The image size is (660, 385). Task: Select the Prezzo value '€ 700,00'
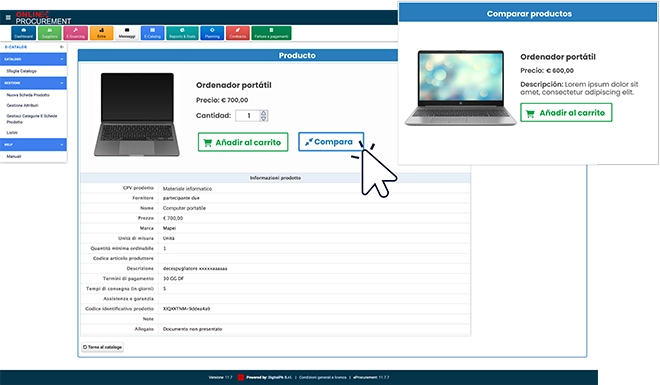click(x=173, y=218)
